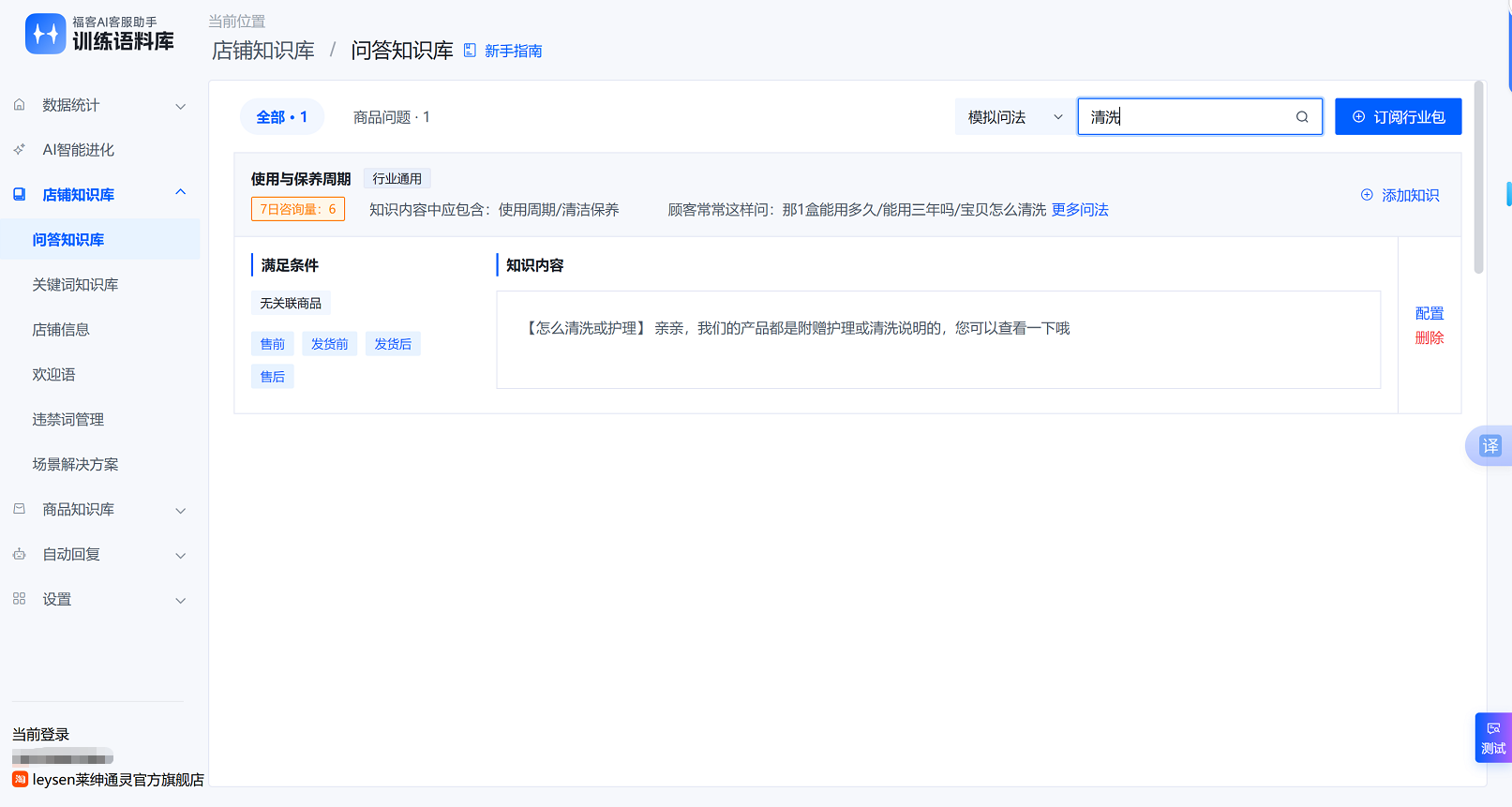Click the 新手指南 guide book icon
This screenshot has width=1512, height=807.
[471, 51]
